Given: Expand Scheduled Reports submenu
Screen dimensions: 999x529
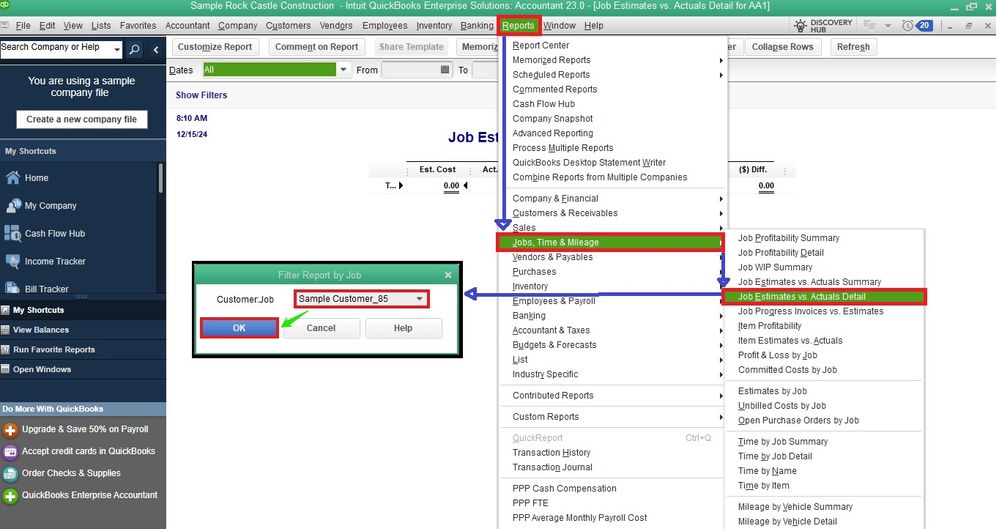Looking at the screenshot, I should [x=721, y=75].
